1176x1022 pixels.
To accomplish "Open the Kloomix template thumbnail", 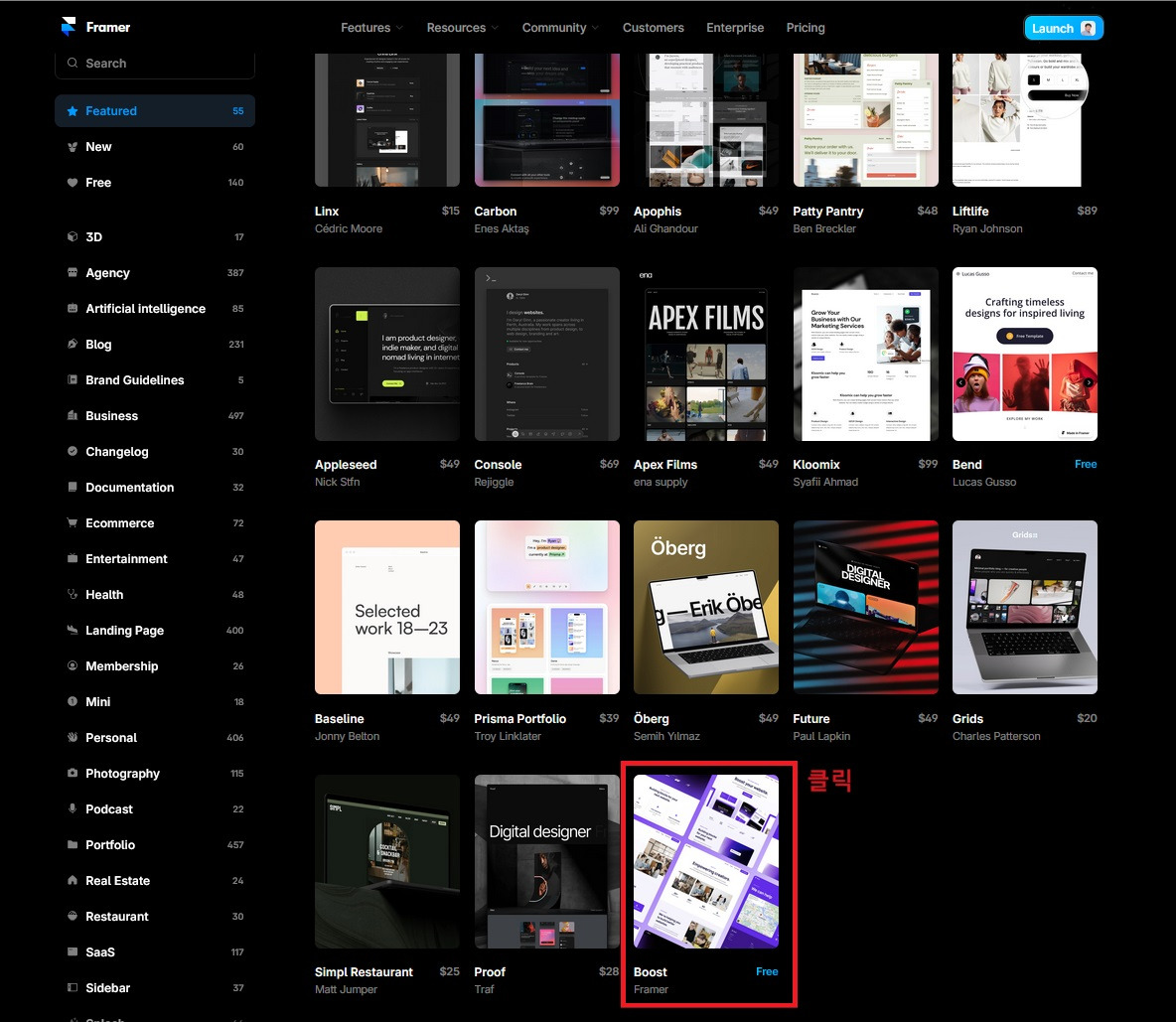I will pos(865,354).
